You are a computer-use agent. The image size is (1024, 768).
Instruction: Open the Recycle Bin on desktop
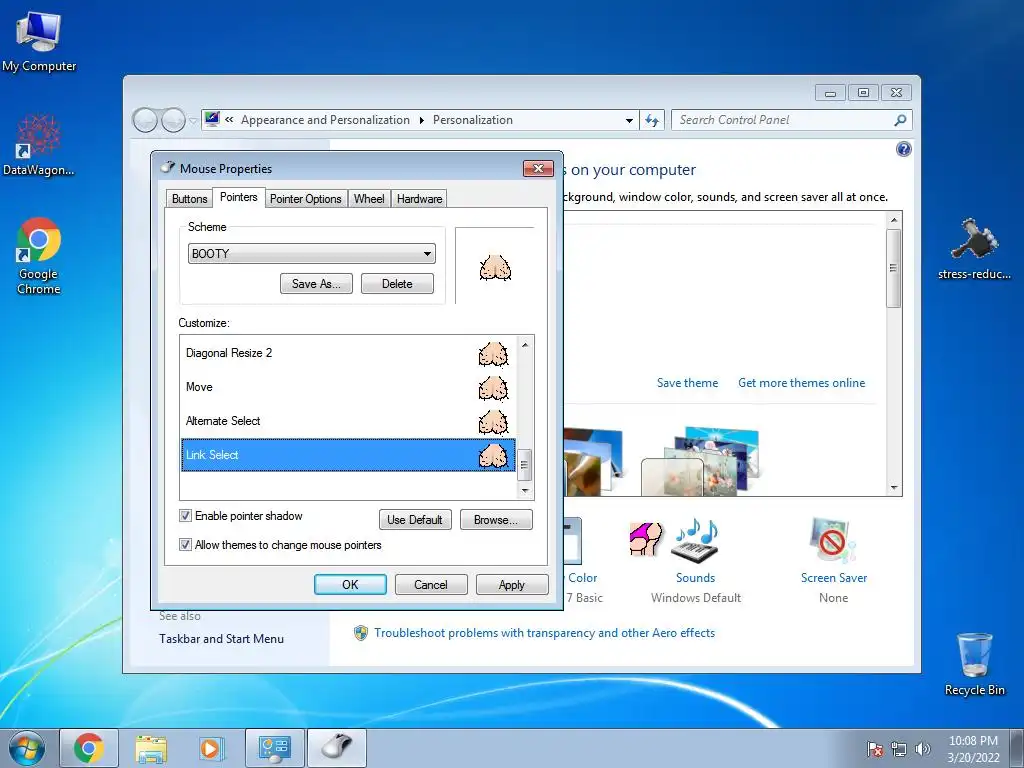974,664
